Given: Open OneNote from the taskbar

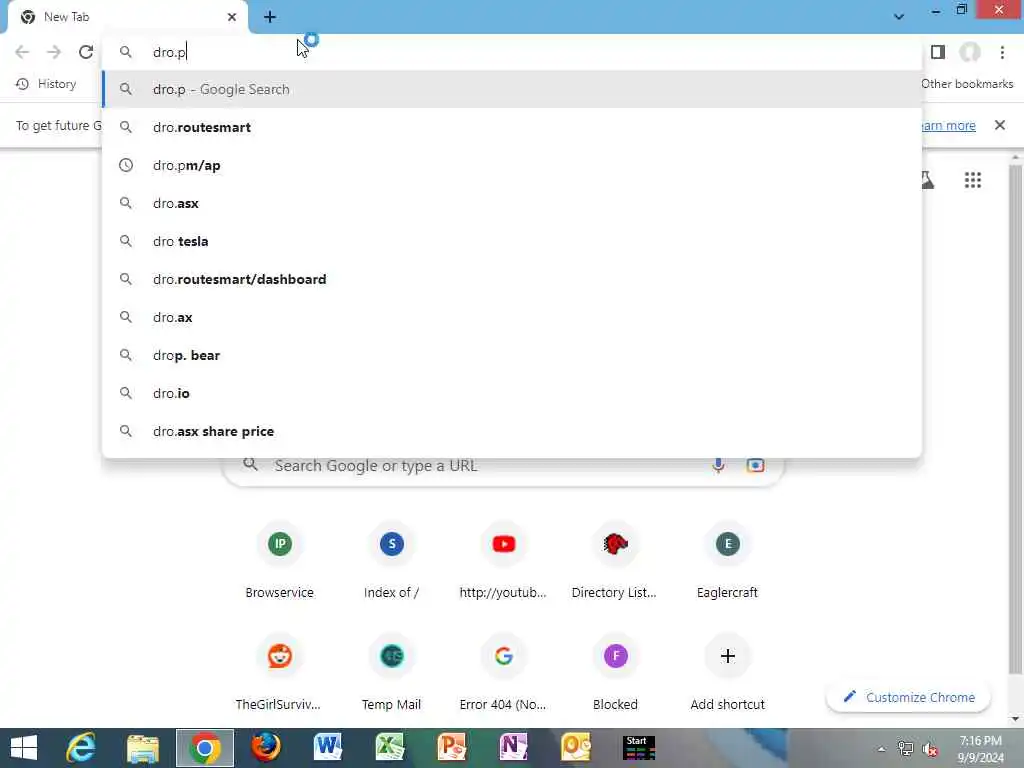Looking at the screenshot, I should (x=514, y=748).
